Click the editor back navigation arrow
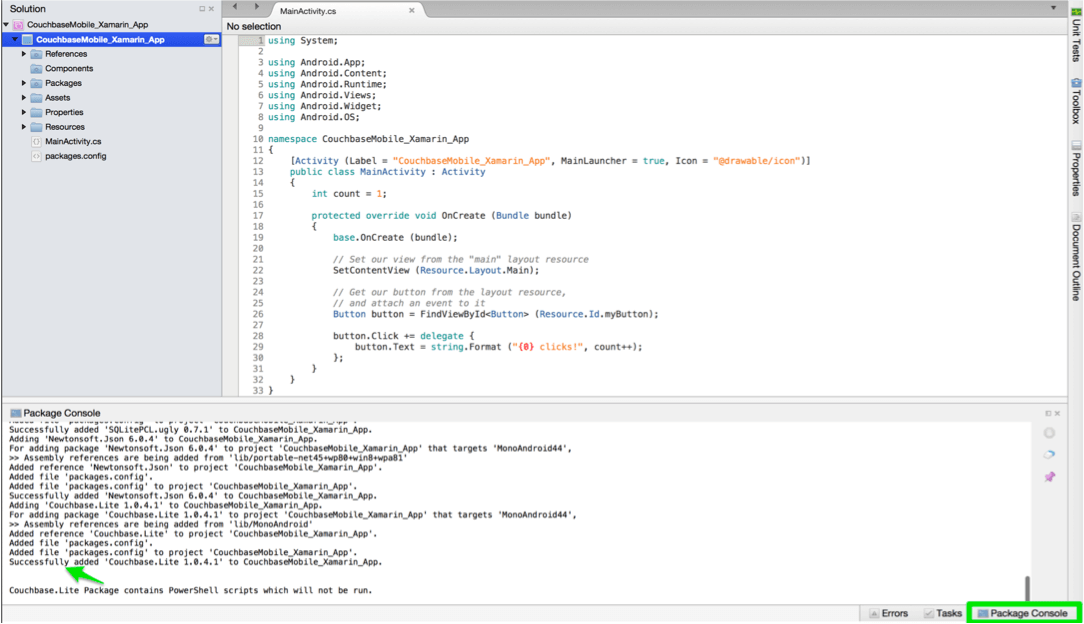 click(233, 7)
